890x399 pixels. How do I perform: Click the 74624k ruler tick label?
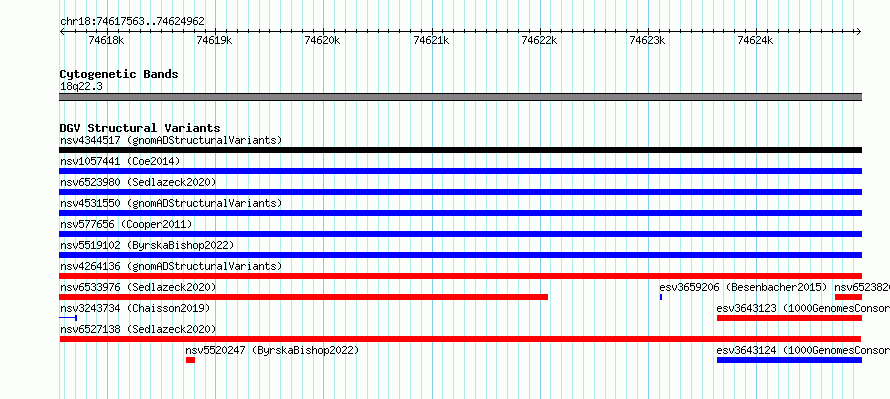755,40
